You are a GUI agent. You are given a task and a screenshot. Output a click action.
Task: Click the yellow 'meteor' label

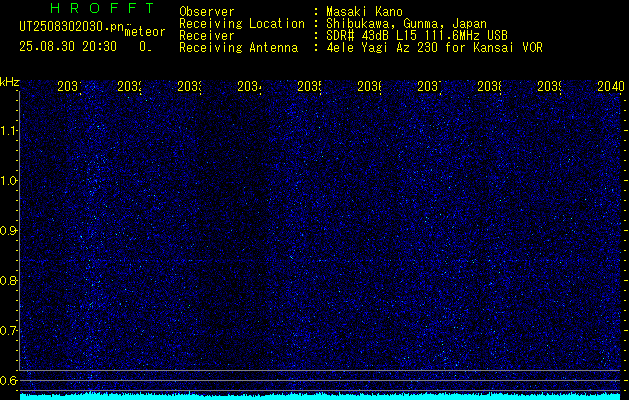click(145, 32)
